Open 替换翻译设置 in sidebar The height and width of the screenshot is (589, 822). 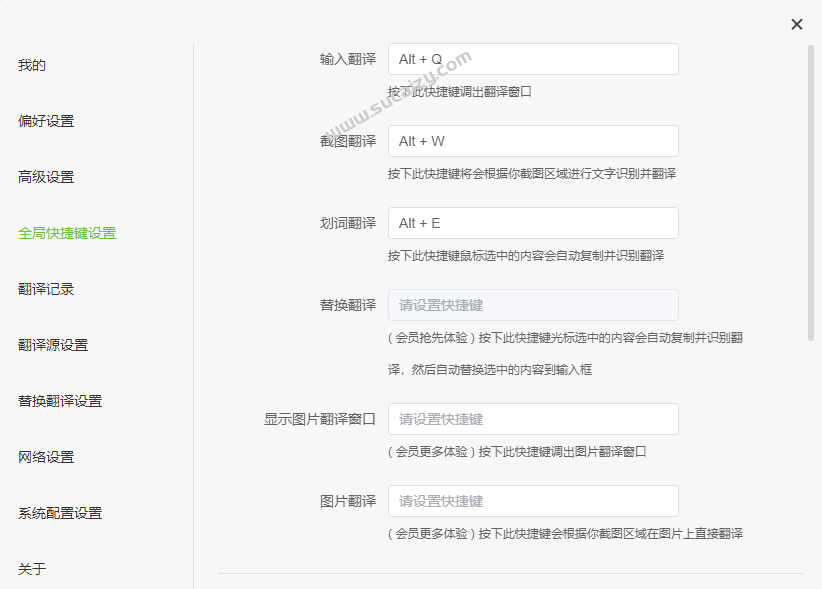click(60, 401)
